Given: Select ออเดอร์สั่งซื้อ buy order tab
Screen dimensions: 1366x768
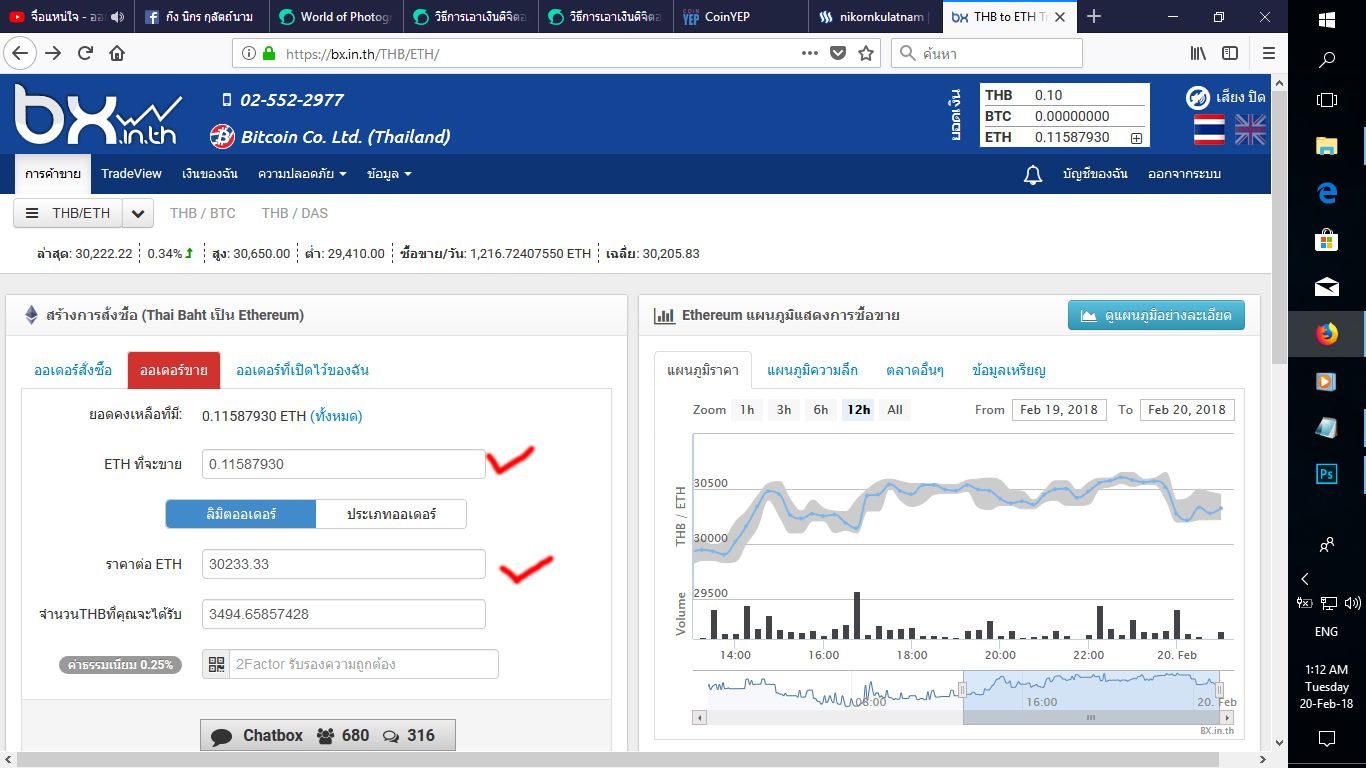Looking at the screenshot, I should (73, 370).
